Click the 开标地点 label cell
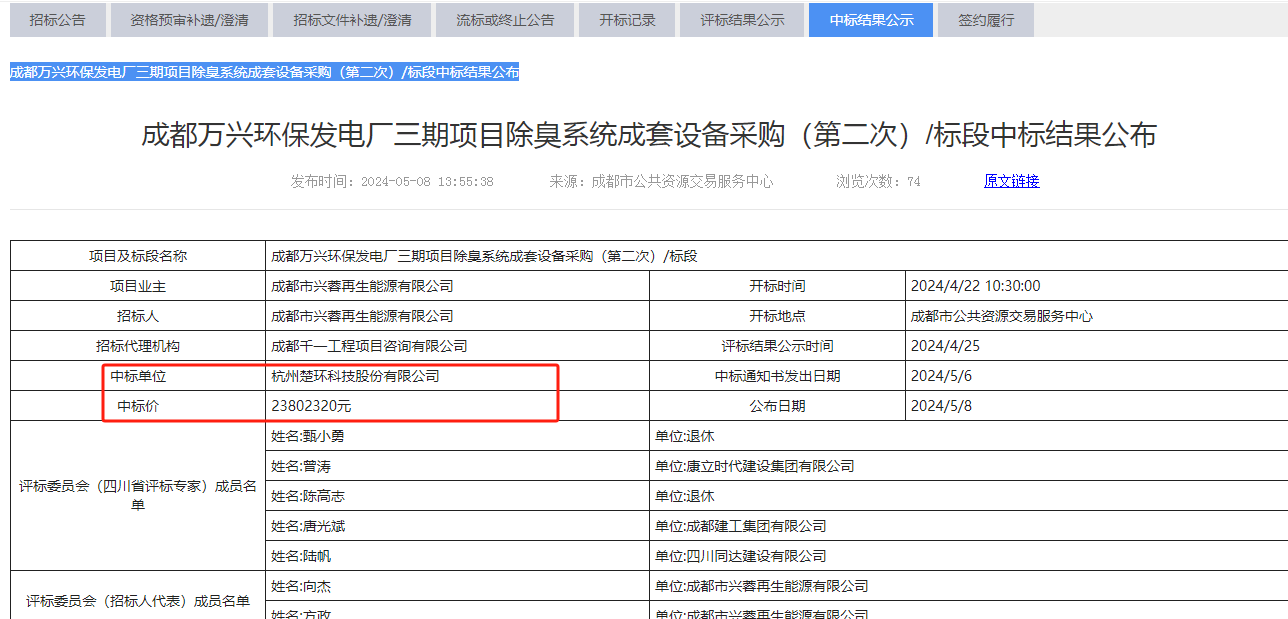The image size is (1288, 619). 777,316
